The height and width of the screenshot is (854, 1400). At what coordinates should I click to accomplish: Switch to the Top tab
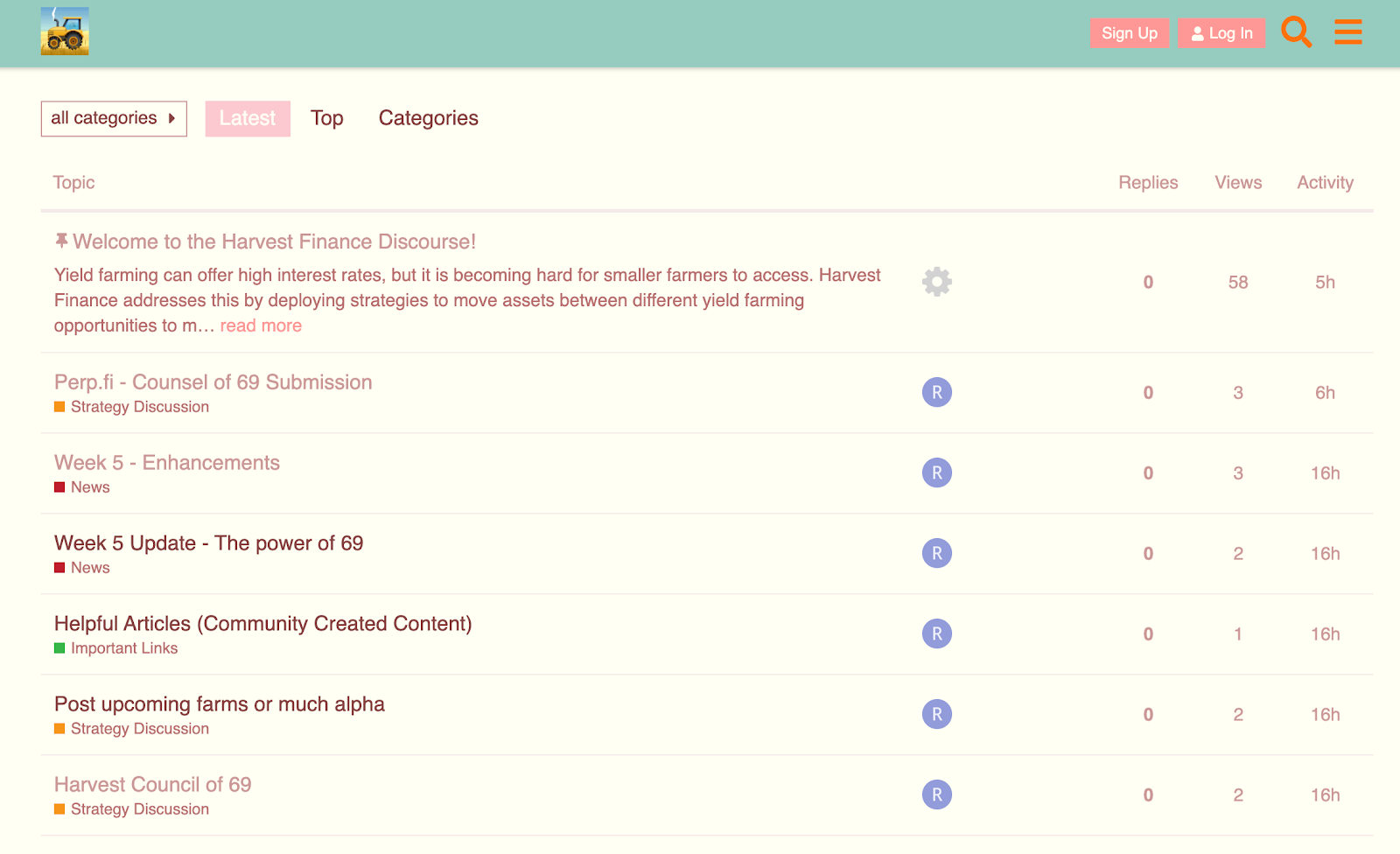[327, 118]
